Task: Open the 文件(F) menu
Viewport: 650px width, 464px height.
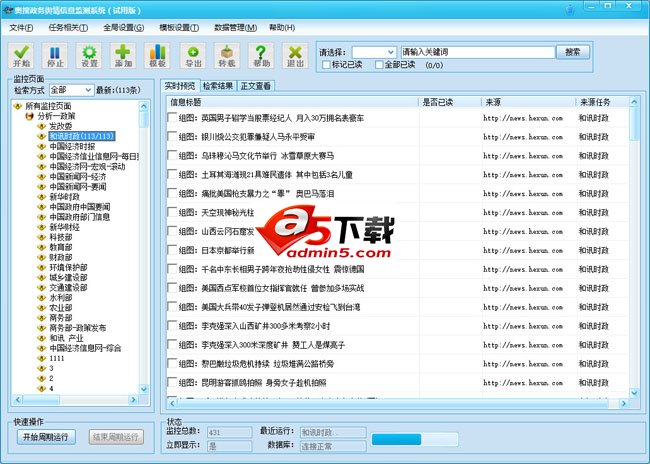Action: (x=21, y=28)
